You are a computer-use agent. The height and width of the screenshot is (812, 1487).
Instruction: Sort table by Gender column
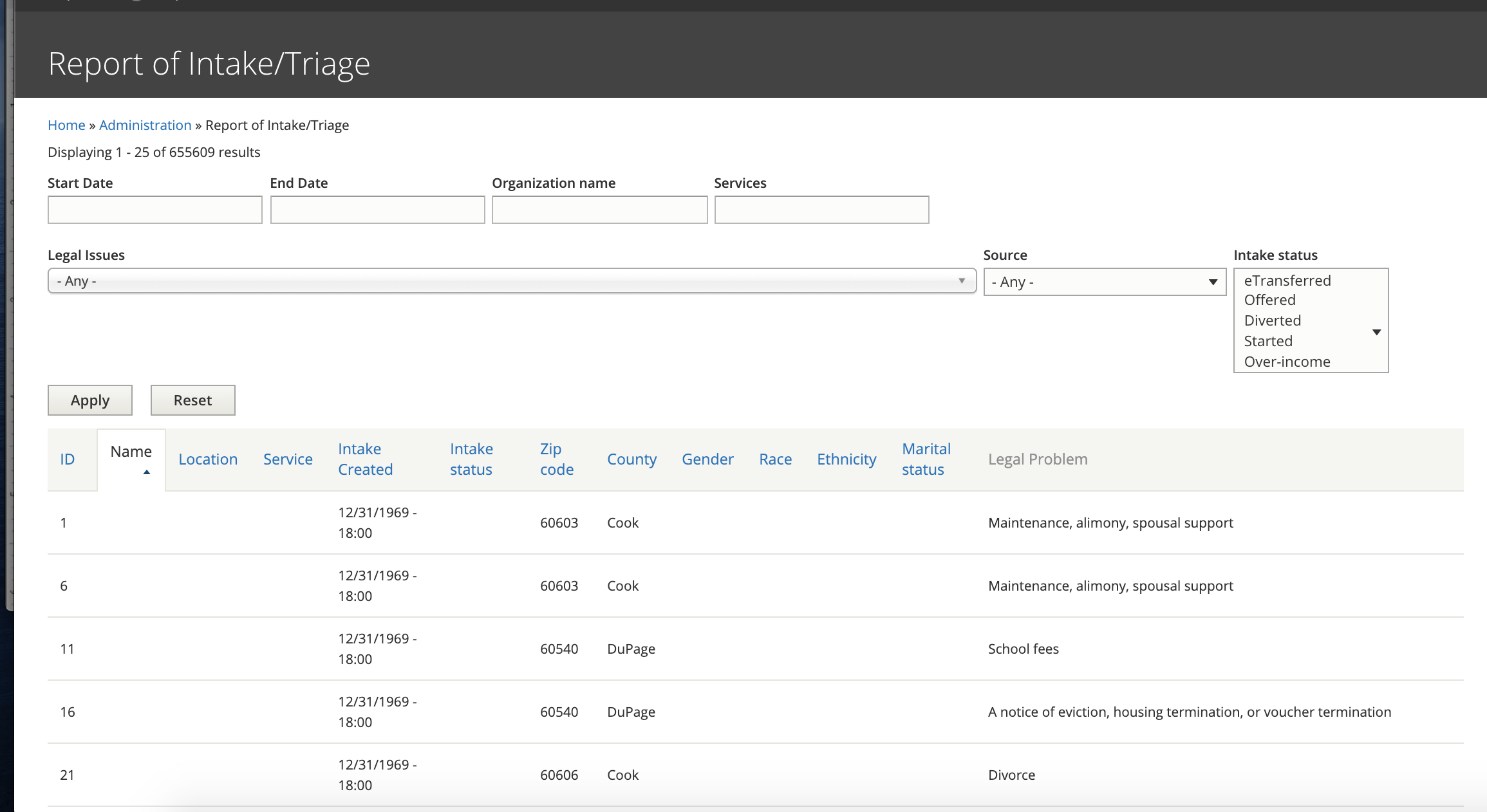pos(707,459)
